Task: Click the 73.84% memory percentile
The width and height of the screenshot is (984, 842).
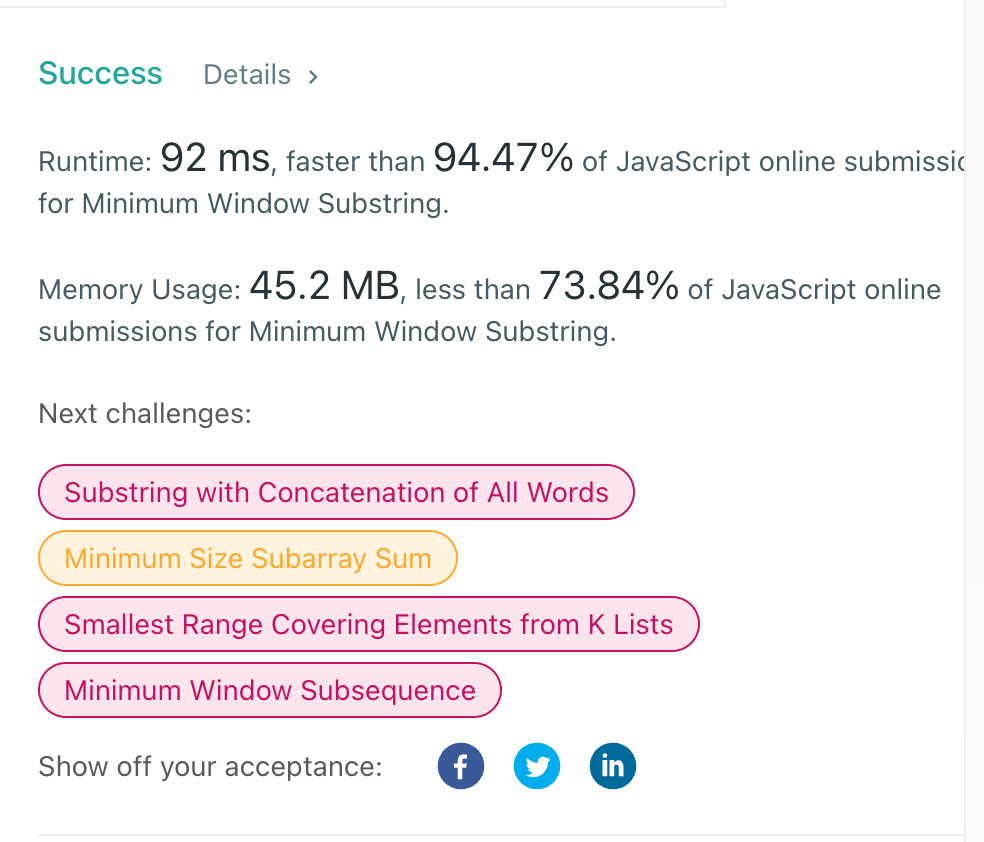Action: click(609, 288)
